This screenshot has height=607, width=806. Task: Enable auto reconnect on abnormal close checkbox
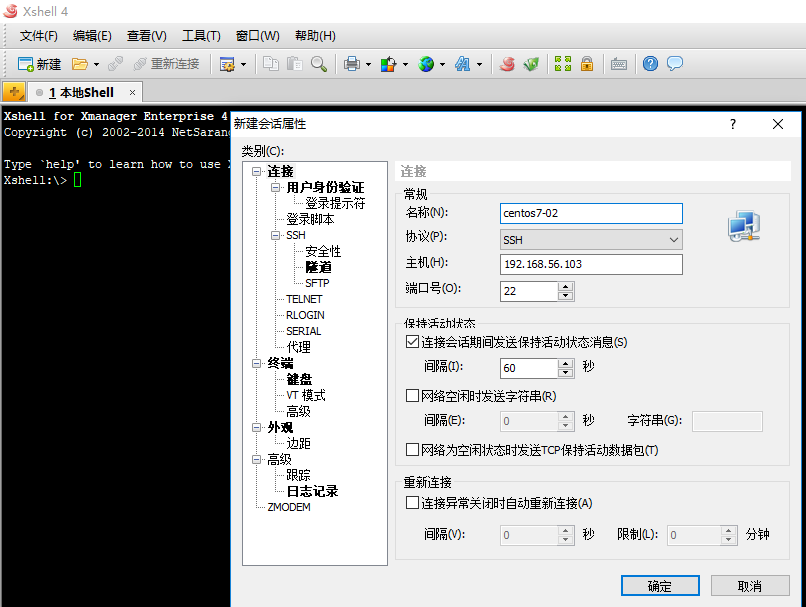tap(412, 503)
